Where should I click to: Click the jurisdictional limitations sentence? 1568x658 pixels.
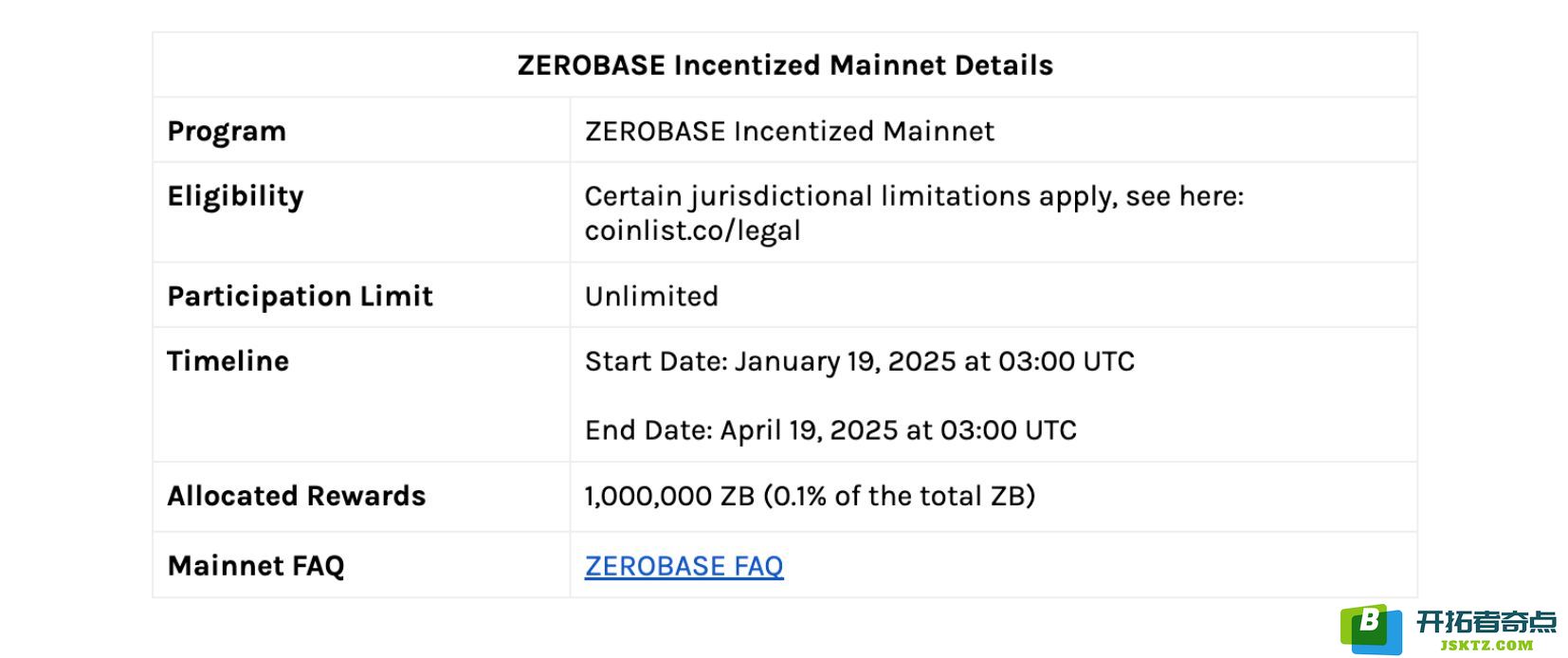point(914,196)
